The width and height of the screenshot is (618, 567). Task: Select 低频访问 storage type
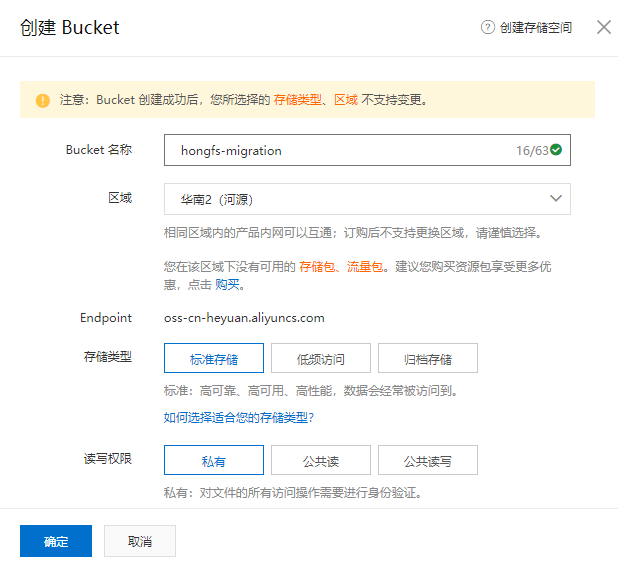(x=320, y=358)
